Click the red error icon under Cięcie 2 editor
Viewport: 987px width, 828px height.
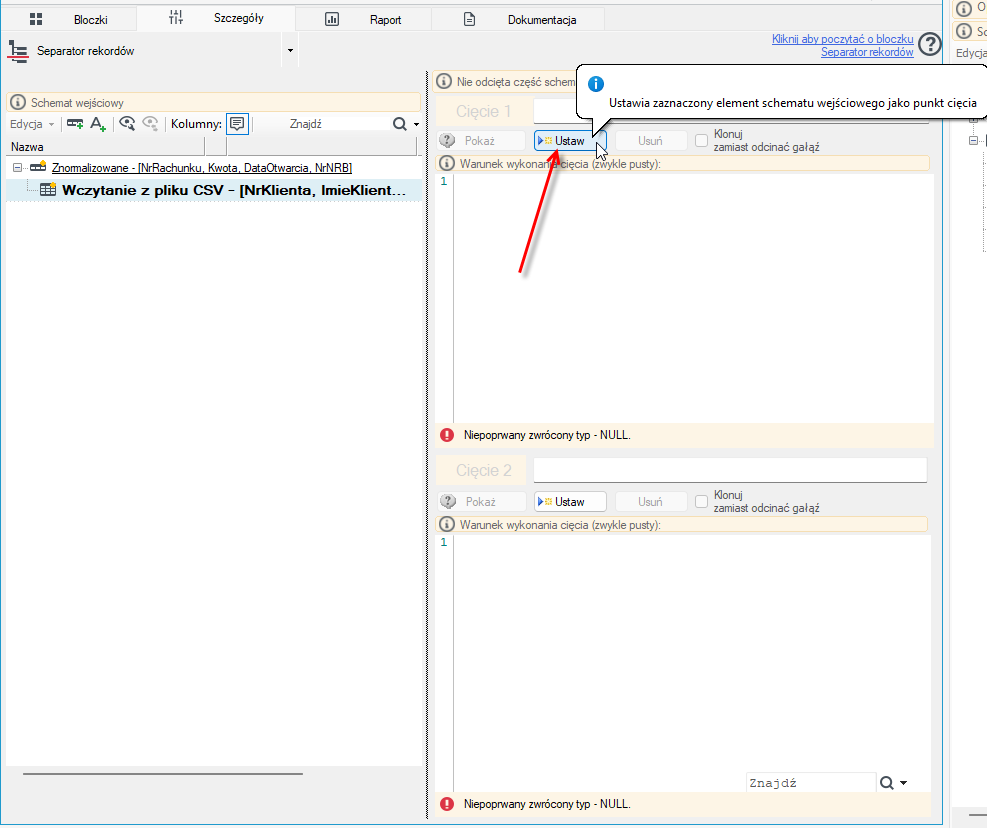tap(447, 804)
